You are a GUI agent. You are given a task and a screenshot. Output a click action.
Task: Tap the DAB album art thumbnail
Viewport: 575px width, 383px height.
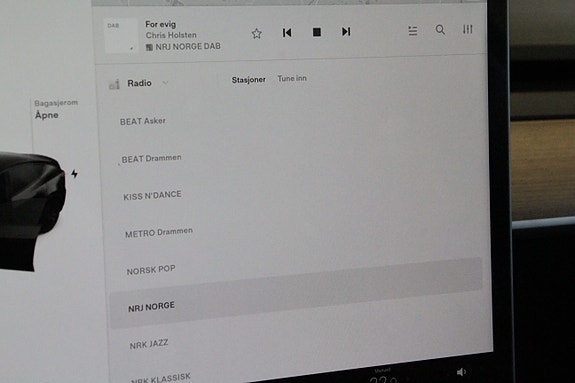121,36
